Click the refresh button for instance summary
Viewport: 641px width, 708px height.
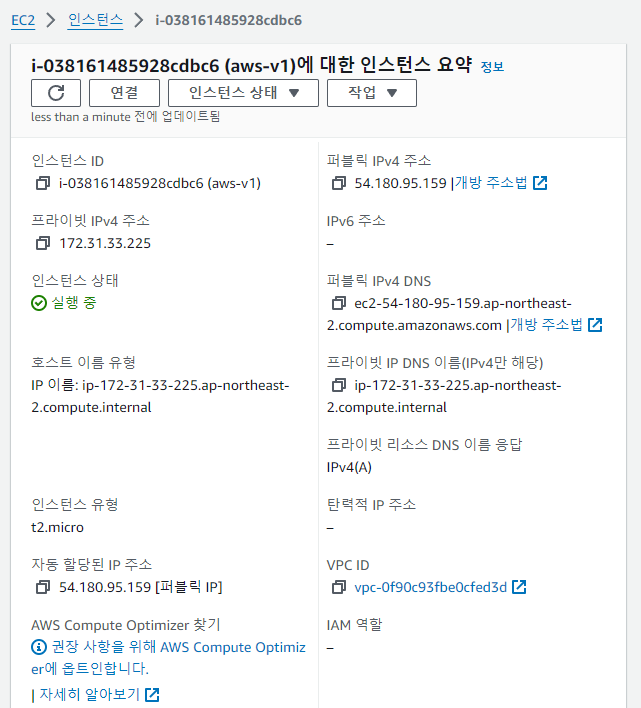point(56,93)
